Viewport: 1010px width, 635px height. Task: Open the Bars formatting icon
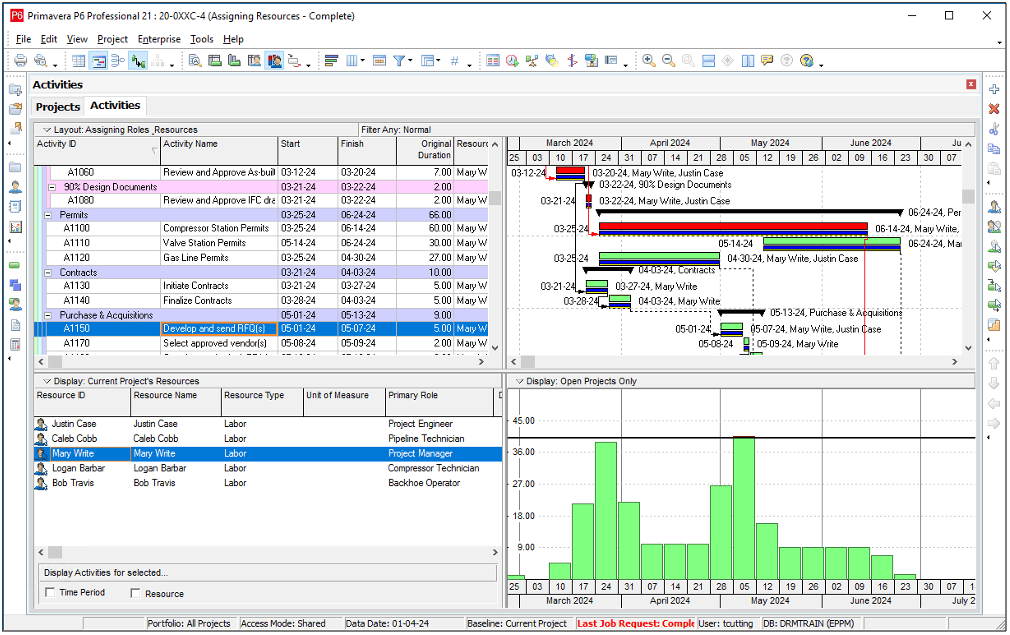point(332,61)
